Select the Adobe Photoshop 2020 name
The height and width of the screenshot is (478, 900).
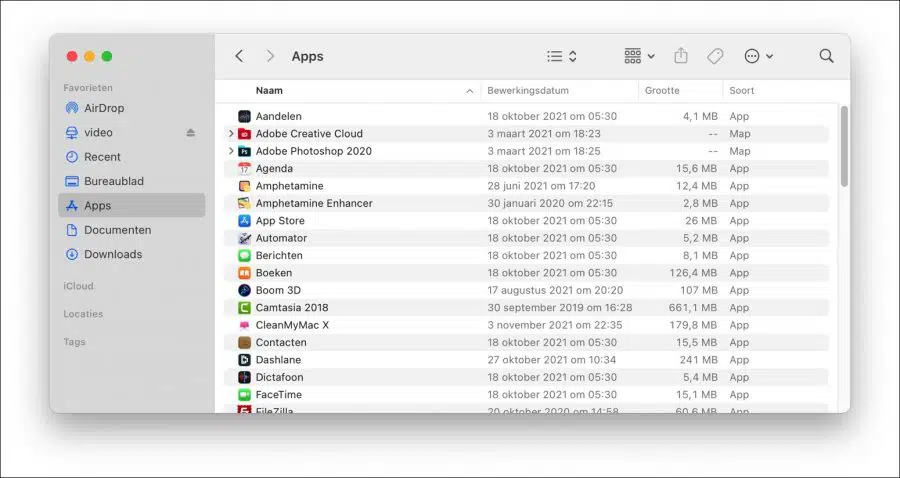pyautogui.click(x=314, y=151)
